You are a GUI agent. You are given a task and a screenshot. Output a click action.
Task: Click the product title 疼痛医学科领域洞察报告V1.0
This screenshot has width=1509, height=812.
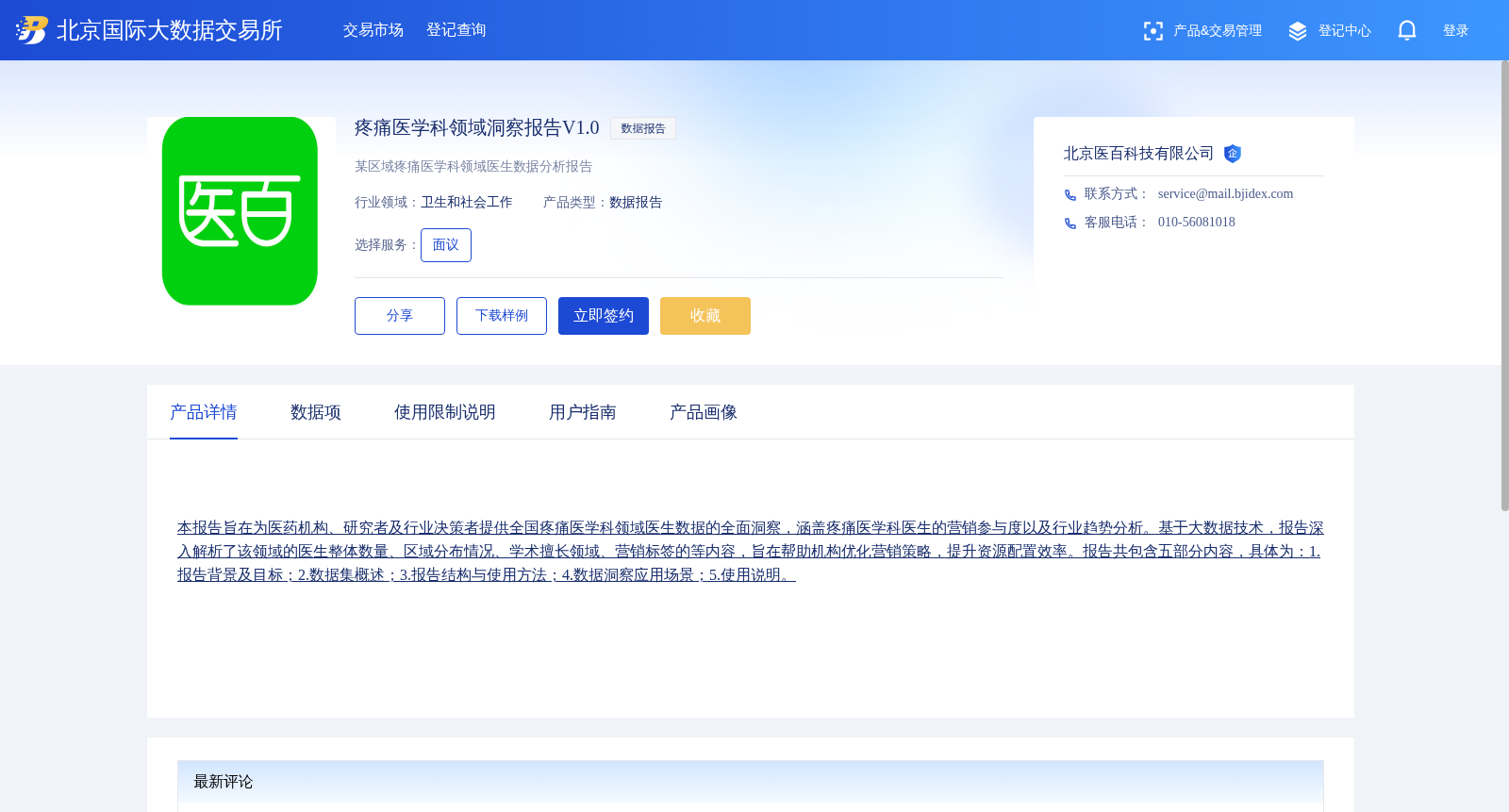477,127
